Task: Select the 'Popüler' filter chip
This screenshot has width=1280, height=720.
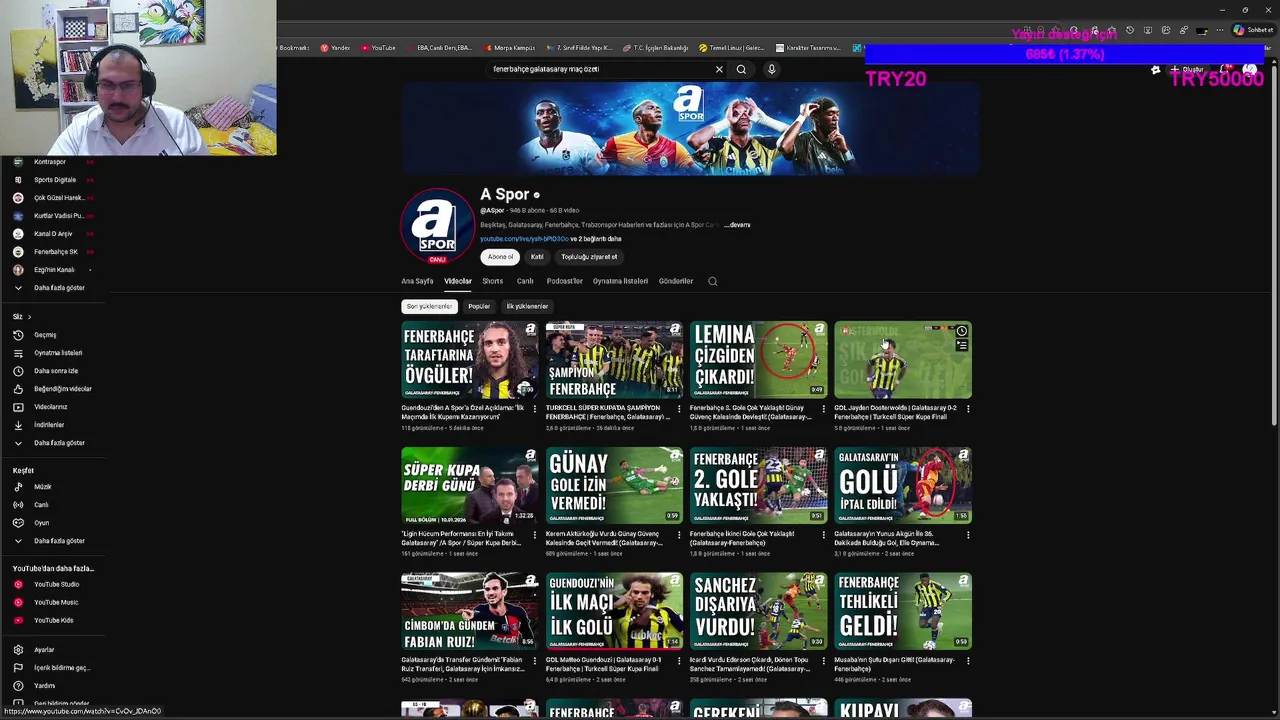Action: [479, 306]
